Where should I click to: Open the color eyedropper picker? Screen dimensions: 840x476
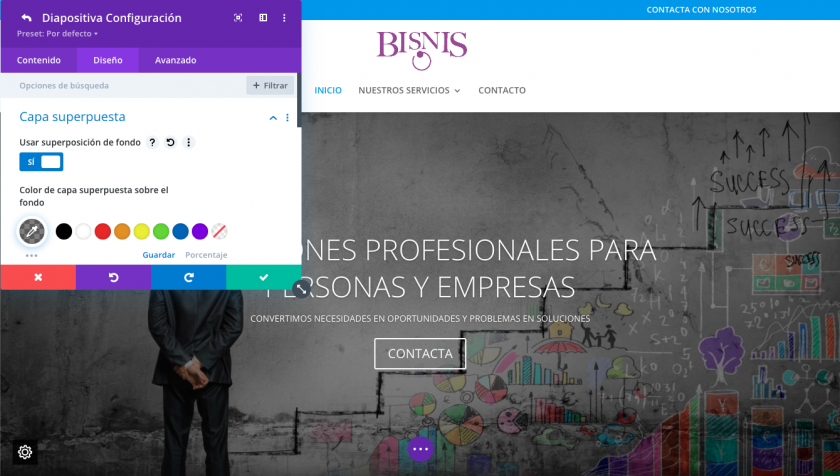click(32, 231)
